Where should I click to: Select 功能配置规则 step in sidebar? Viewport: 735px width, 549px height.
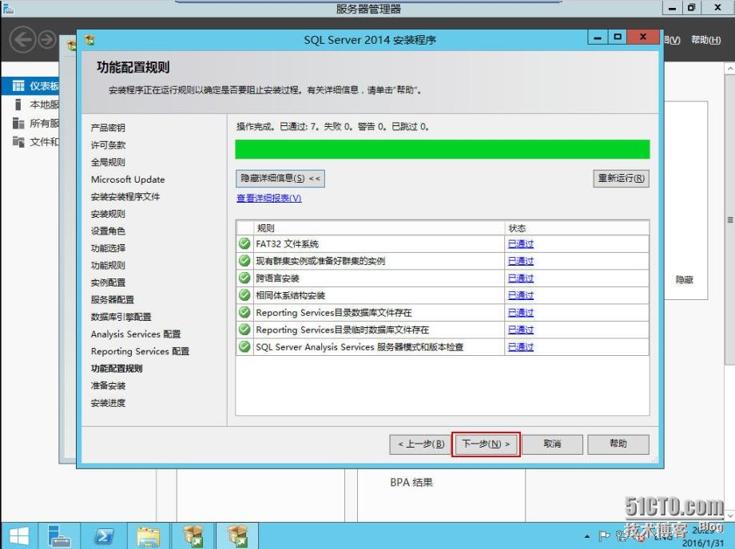[x=117, y=369]
